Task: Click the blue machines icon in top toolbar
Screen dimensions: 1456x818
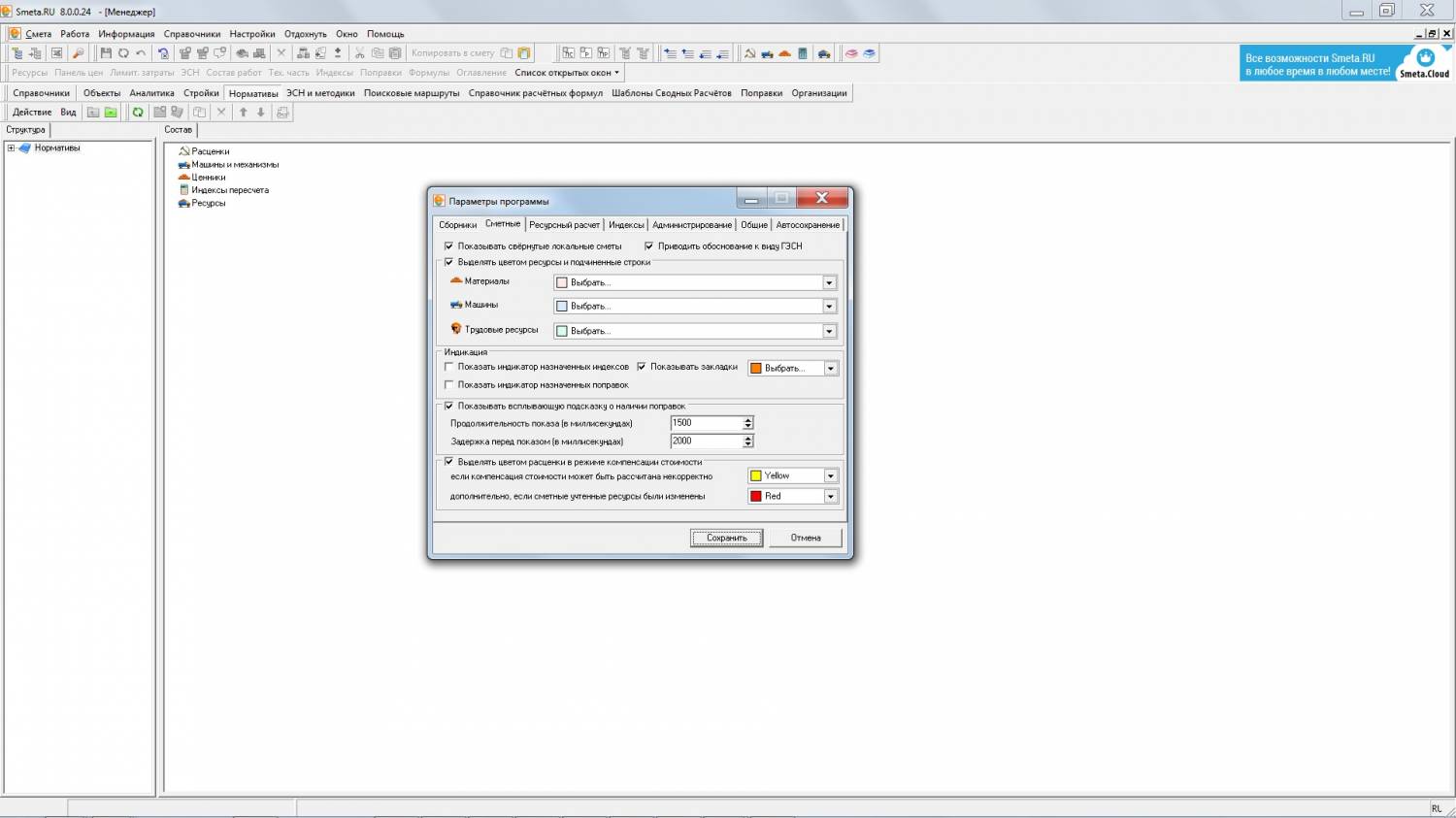Action: pyautogui.click(x=767, y=53)
